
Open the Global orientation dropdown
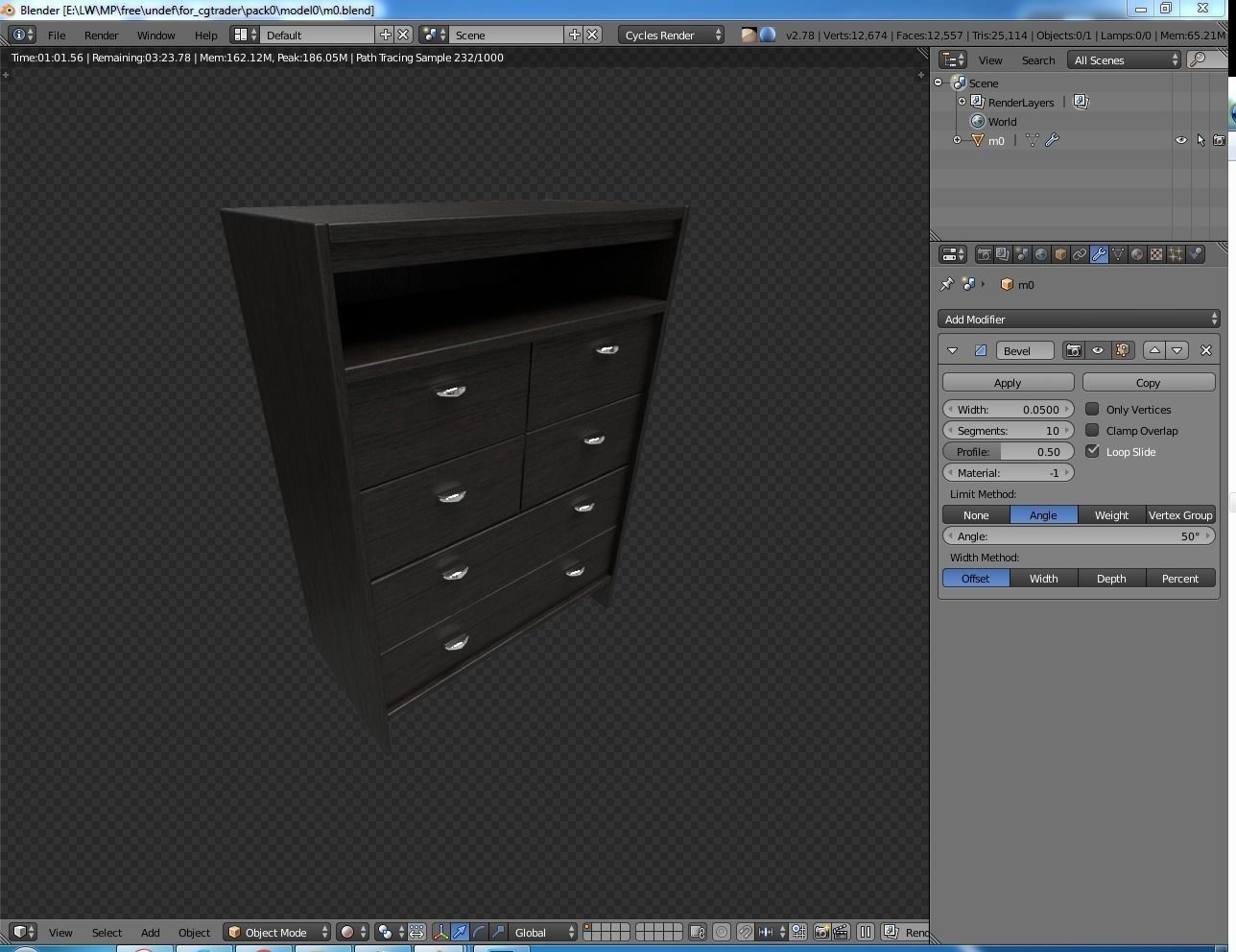[544, 932]
